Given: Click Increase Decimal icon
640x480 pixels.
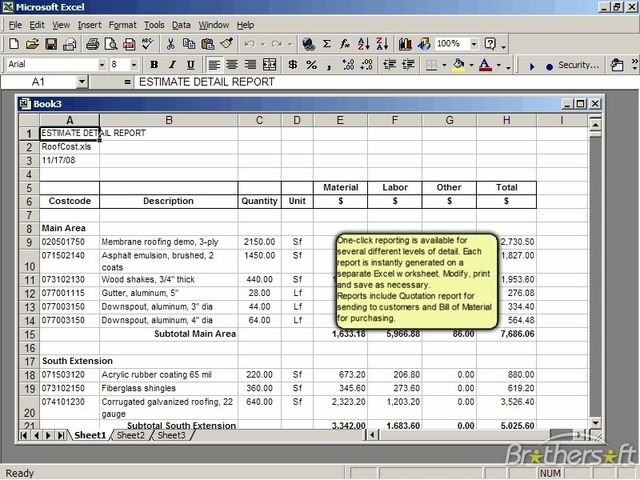Looking at the screenshot, I should tap(348, 64).
